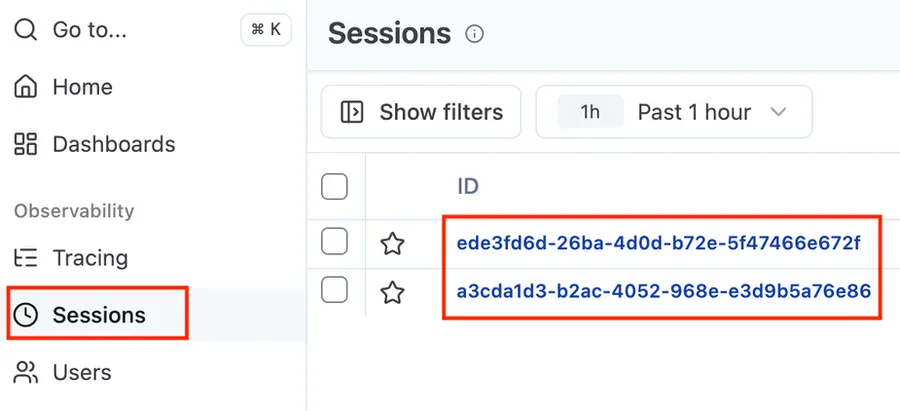Star the session starting with a3cda1d3

coord(393,292)
